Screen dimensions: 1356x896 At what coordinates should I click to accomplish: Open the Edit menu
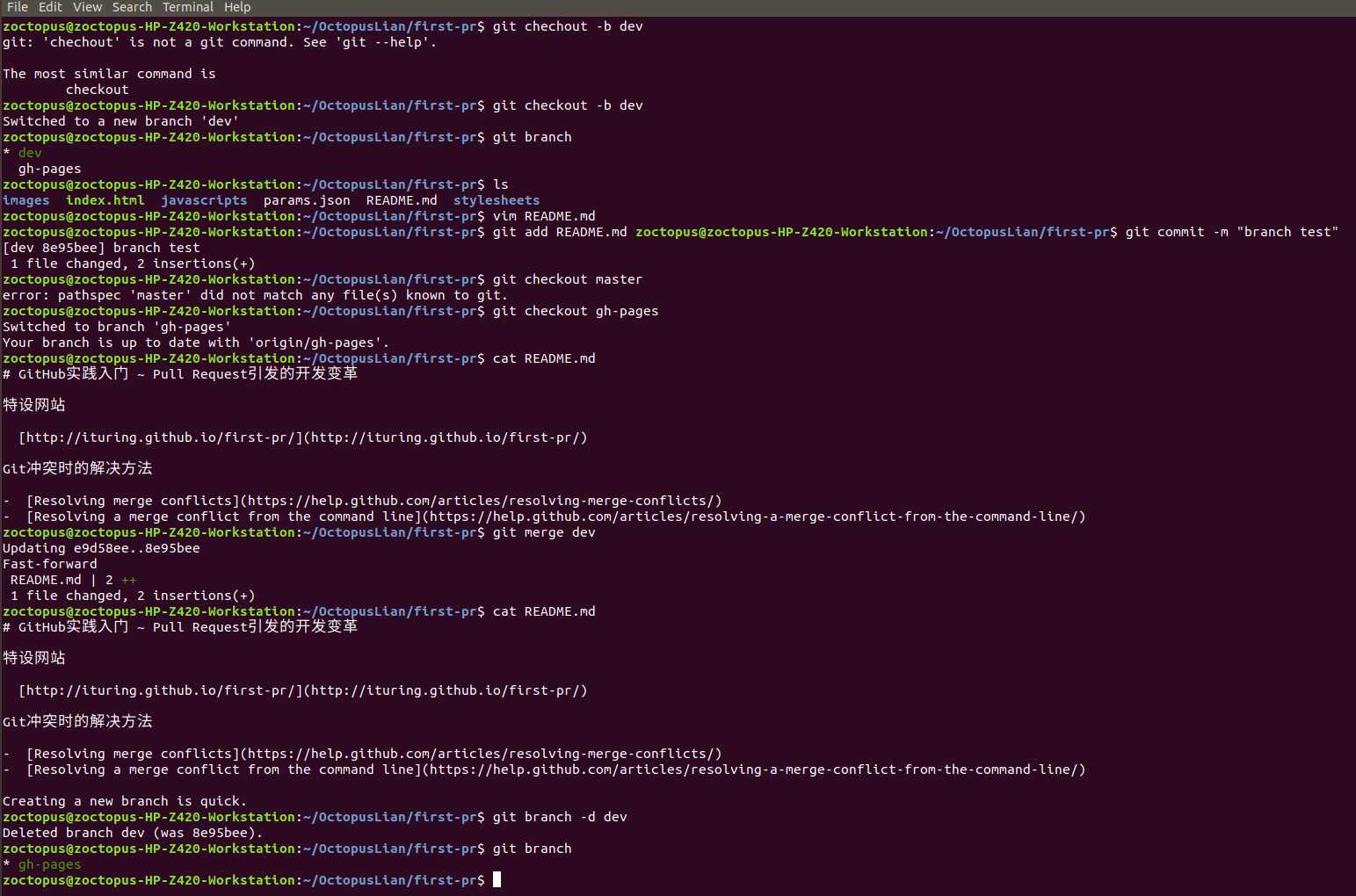pyautogui.click(x=50, y=7)
